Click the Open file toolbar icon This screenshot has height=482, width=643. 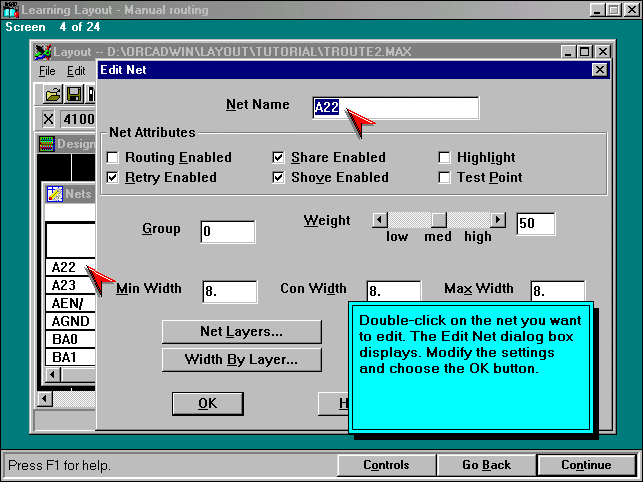(52, 94)
